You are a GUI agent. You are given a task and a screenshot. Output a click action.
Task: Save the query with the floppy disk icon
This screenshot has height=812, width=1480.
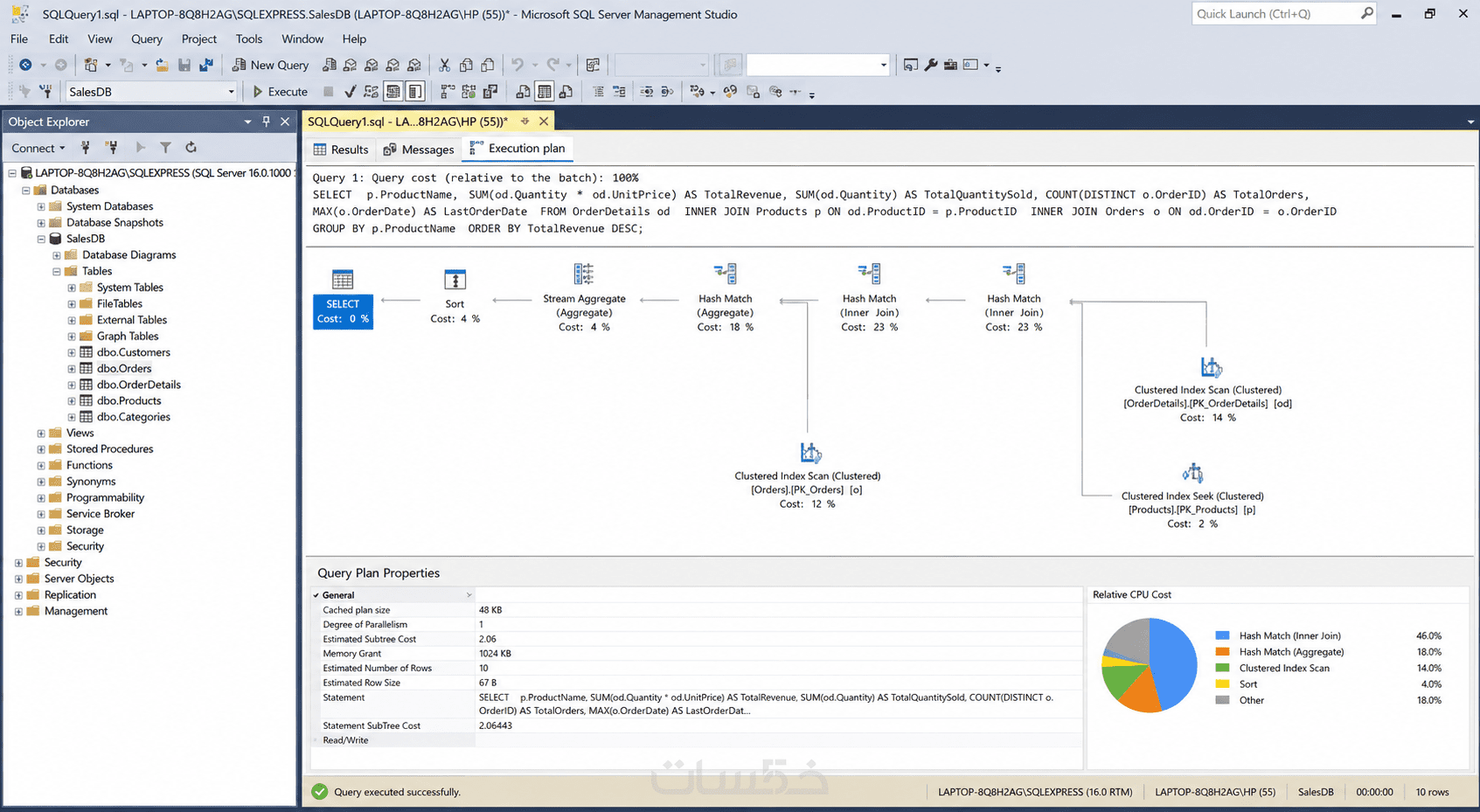(x=184, y=65)
